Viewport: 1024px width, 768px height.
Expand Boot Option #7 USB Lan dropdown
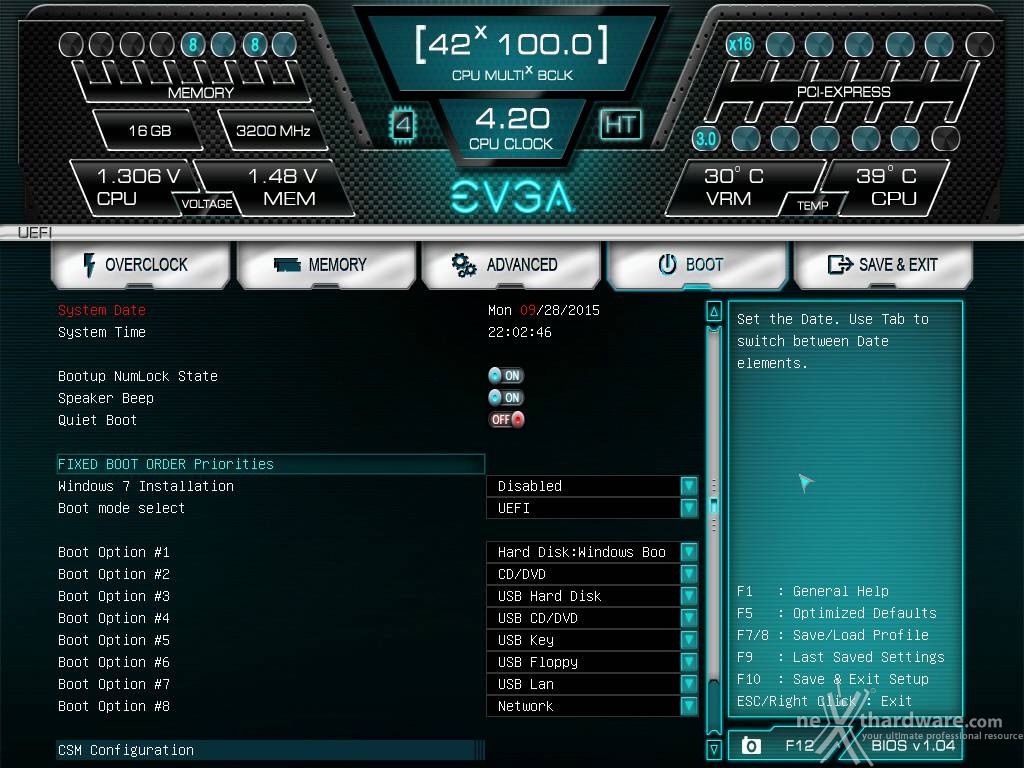click(592, 684)
